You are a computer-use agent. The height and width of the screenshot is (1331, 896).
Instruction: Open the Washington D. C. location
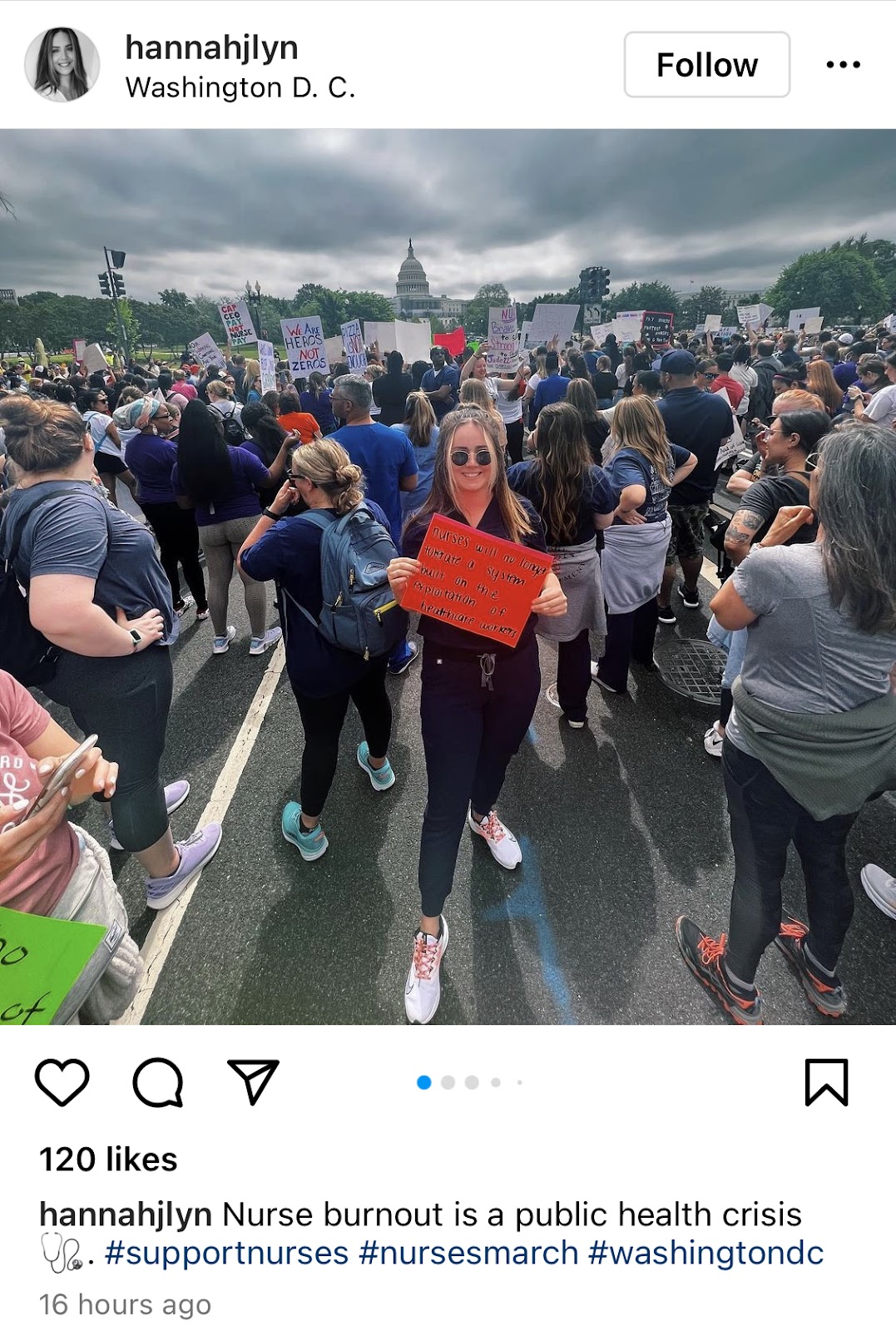pyautogui.click(x=240, y=88)
